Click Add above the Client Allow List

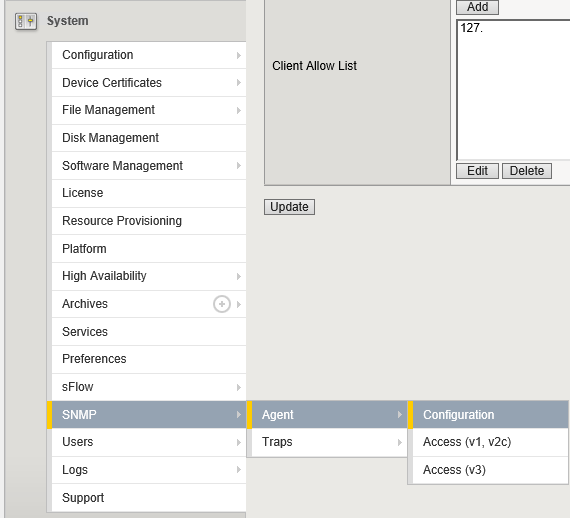pyautogui.click(x=477, y=7)
